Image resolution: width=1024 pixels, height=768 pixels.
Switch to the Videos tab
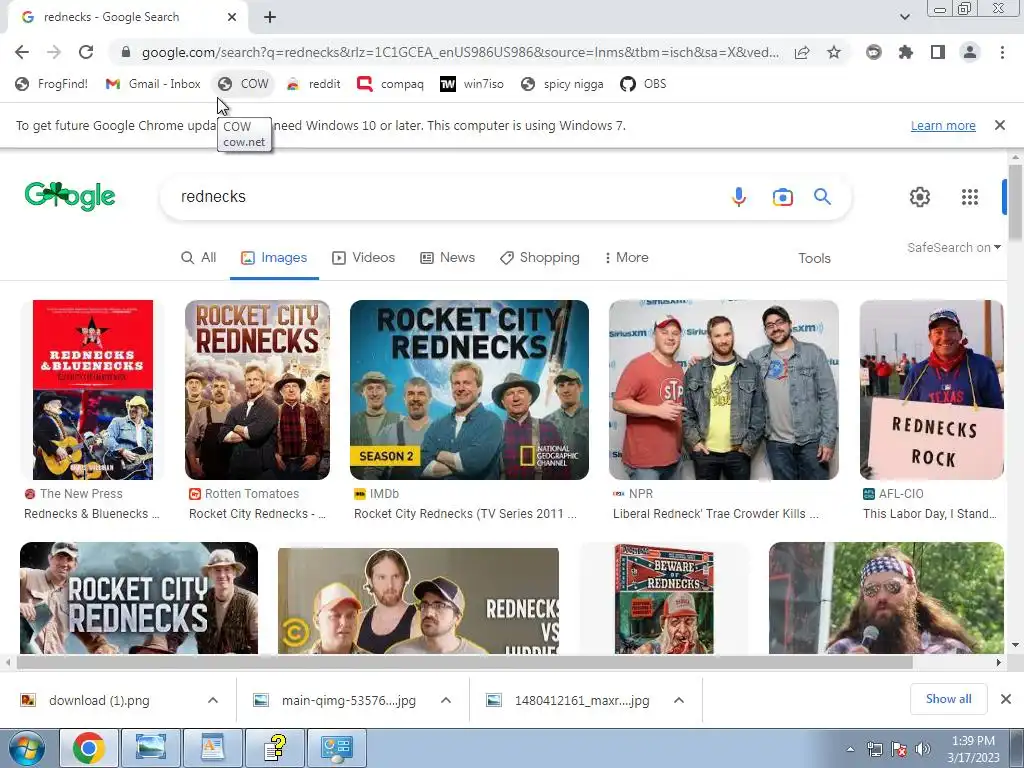[364, 257]
